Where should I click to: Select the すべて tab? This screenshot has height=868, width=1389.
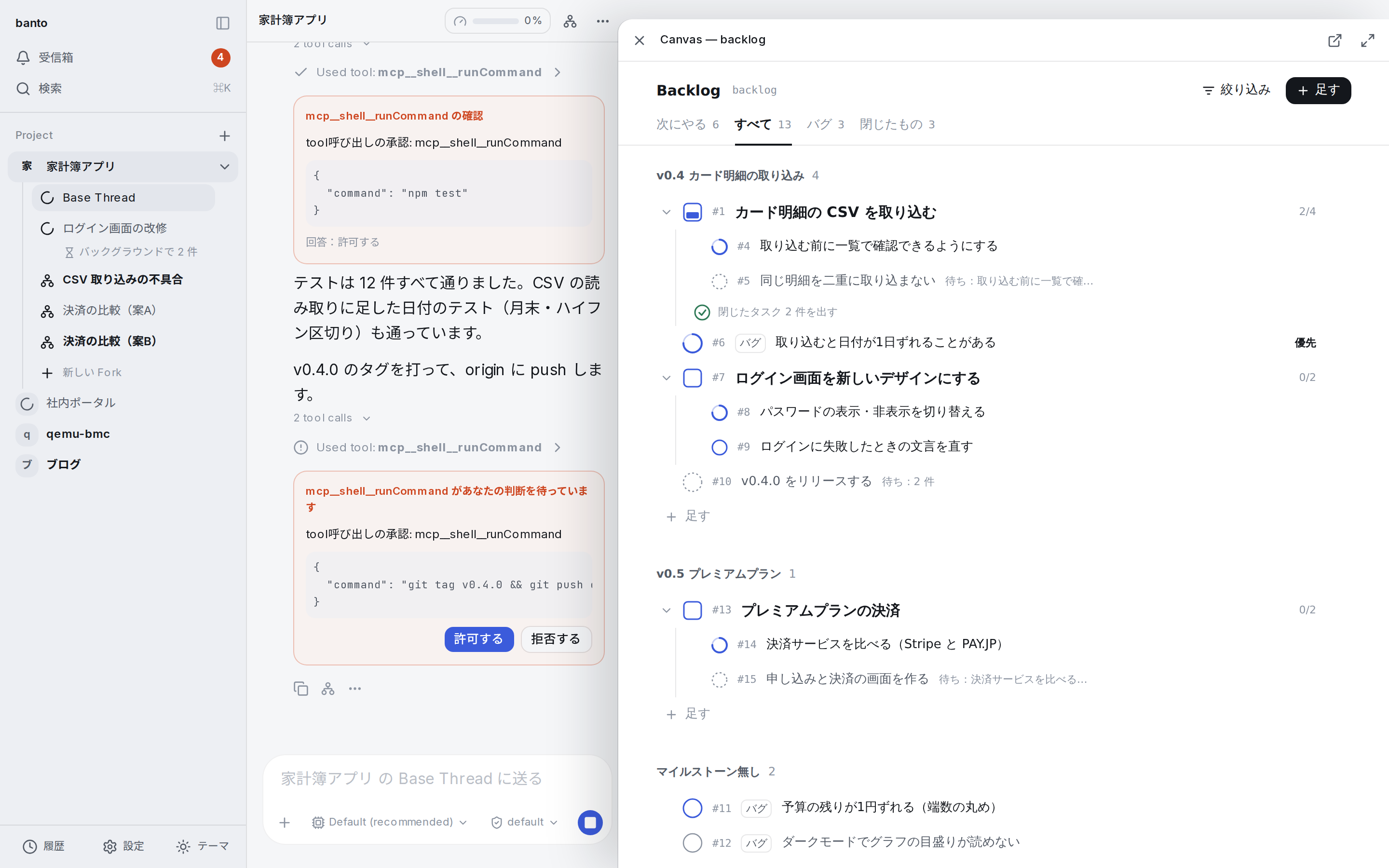[x=763, y=124]
